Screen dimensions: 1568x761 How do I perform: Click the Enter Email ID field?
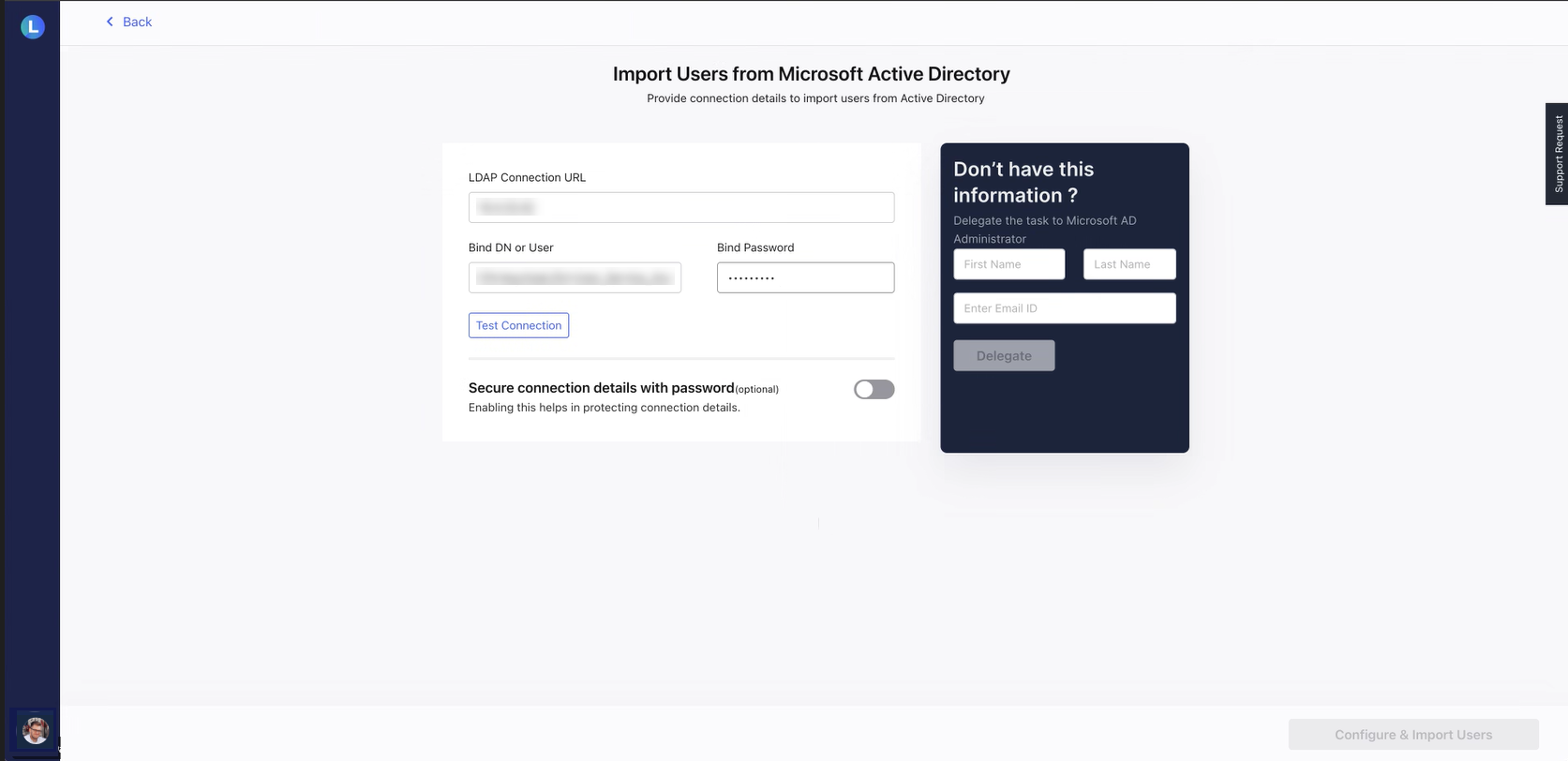(x=1065, y=308)
